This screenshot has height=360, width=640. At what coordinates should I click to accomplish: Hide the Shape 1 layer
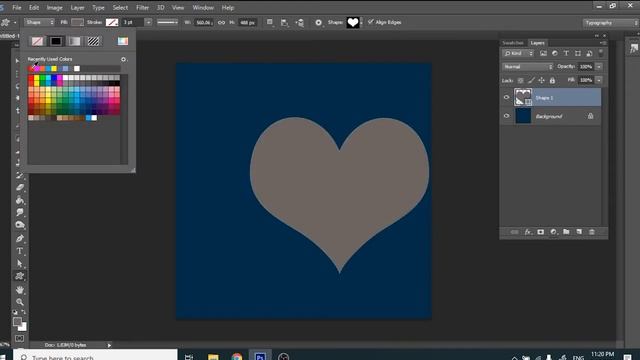click(507, 98)
